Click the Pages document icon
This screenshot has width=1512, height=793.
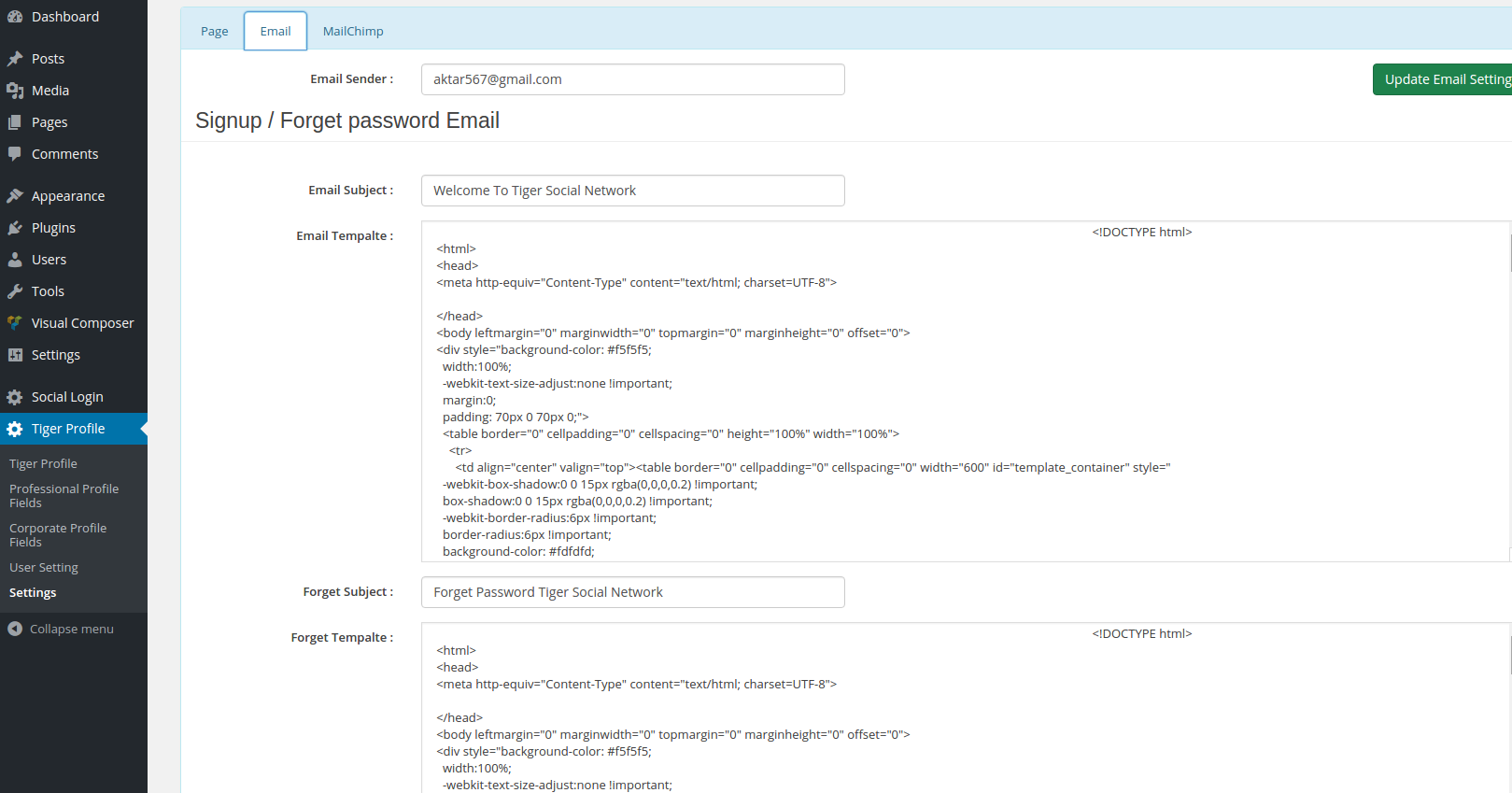pos(15,122)
